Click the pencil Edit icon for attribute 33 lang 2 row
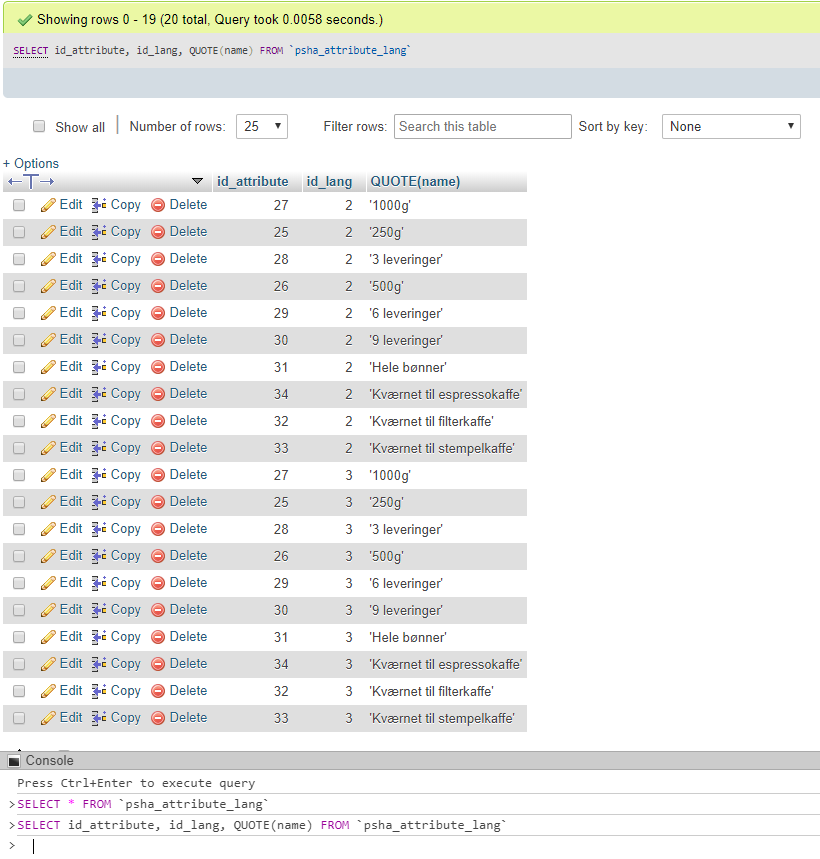This screenshot has height=859, width=820. pos(48,448)
